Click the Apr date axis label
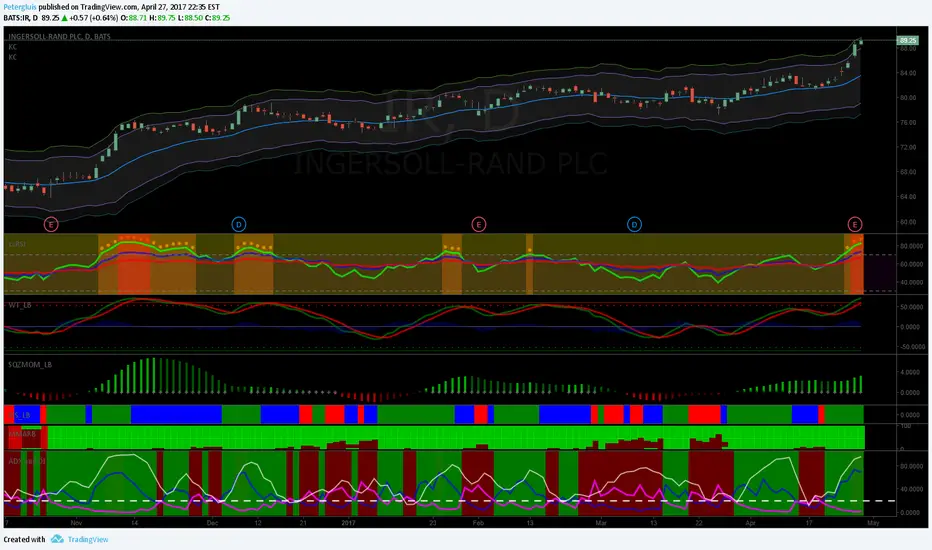The image size is (932, 550). pyautogui.click(x=751, y=523)
